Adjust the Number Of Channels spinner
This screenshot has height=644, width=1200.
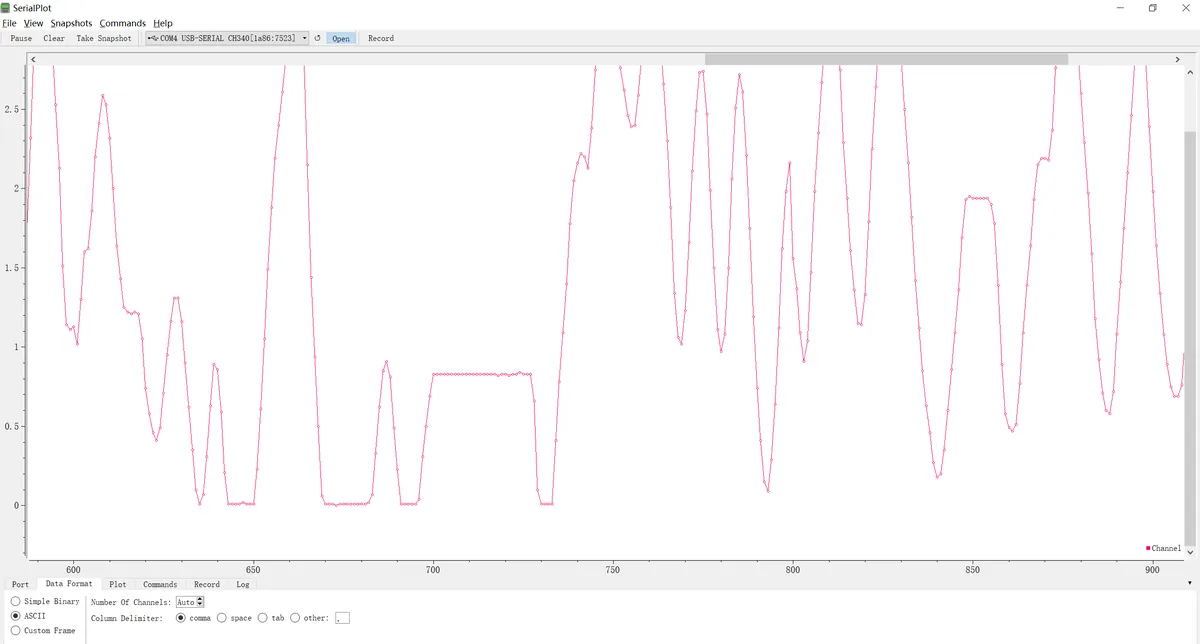click(189, 602)
